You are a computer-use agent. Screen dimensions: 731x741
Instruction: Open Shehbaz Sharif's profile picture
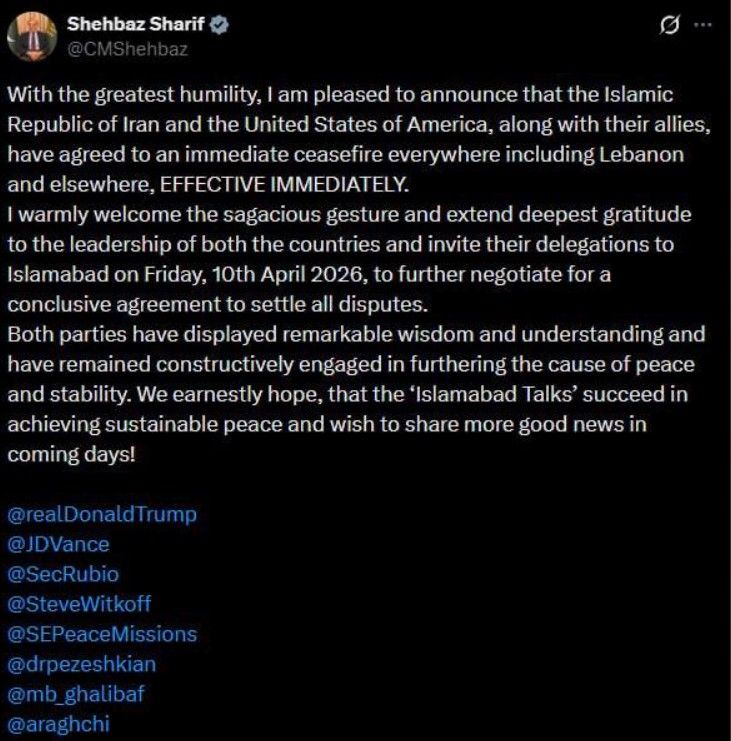coord(32,36)
